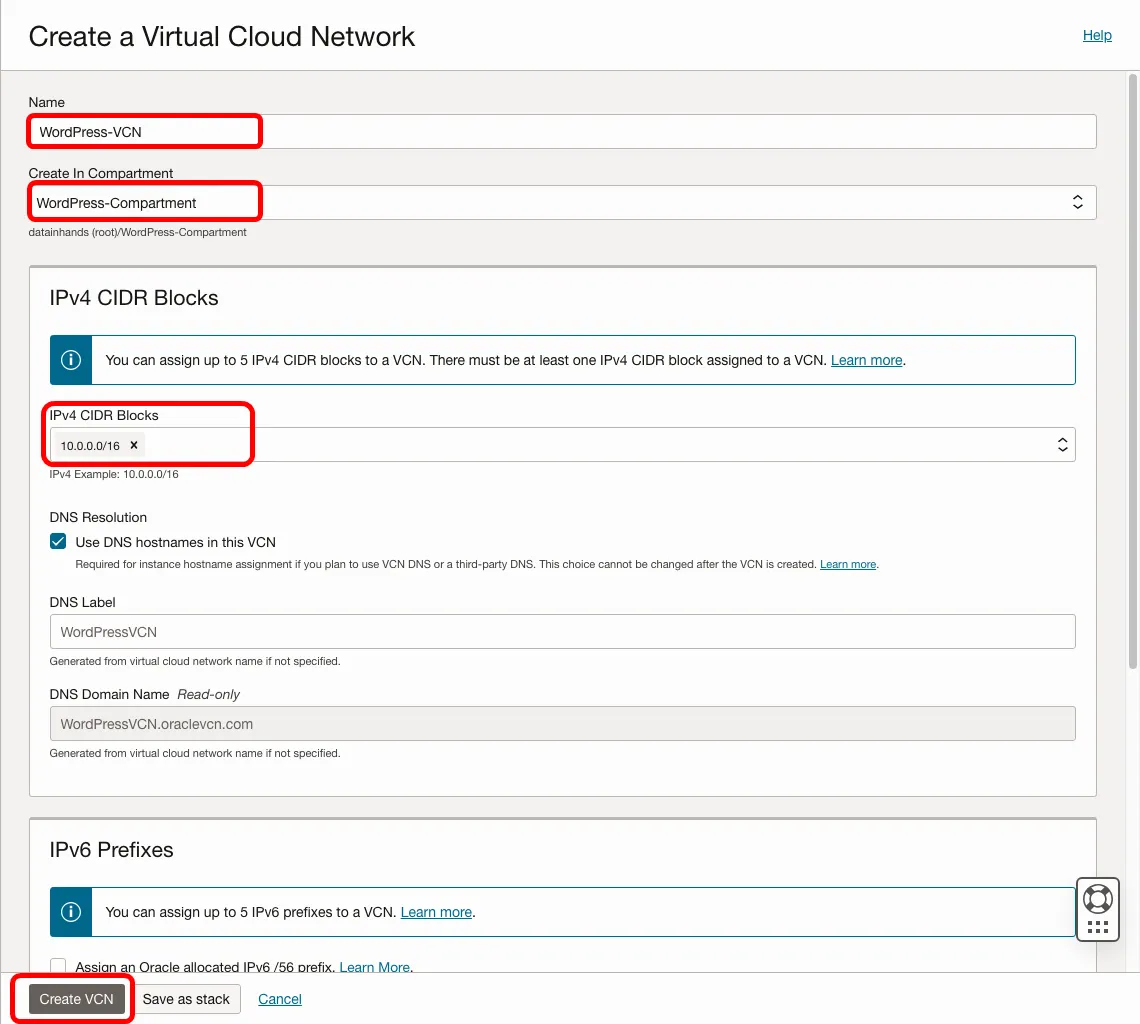Click the 10.0.0.0/16 CIDR chip text
1140x1024 pixels.
(90, 446)
